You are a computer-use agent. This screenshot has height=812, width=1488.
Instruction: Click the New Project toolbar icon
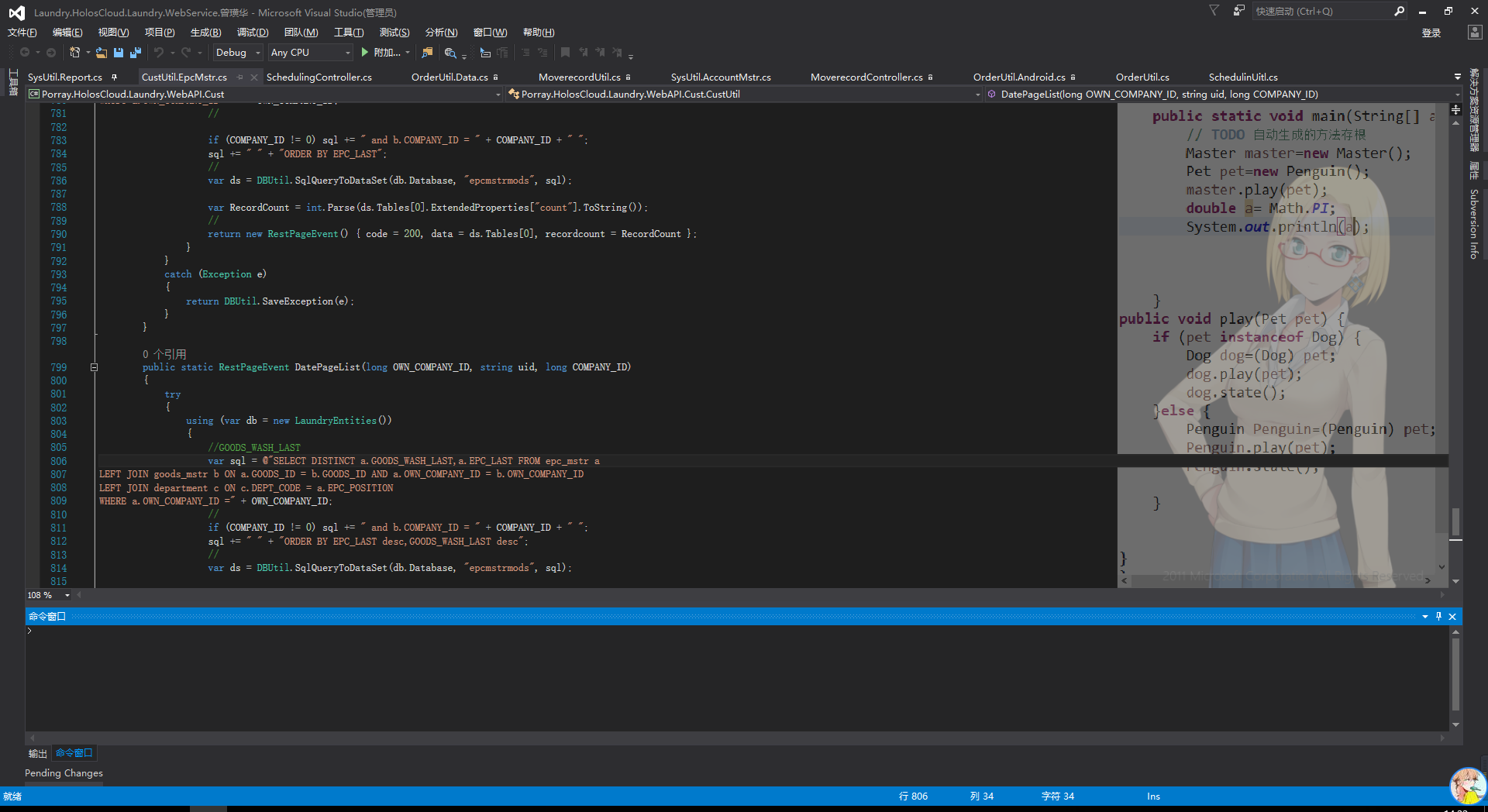click(x=75, y=53)
